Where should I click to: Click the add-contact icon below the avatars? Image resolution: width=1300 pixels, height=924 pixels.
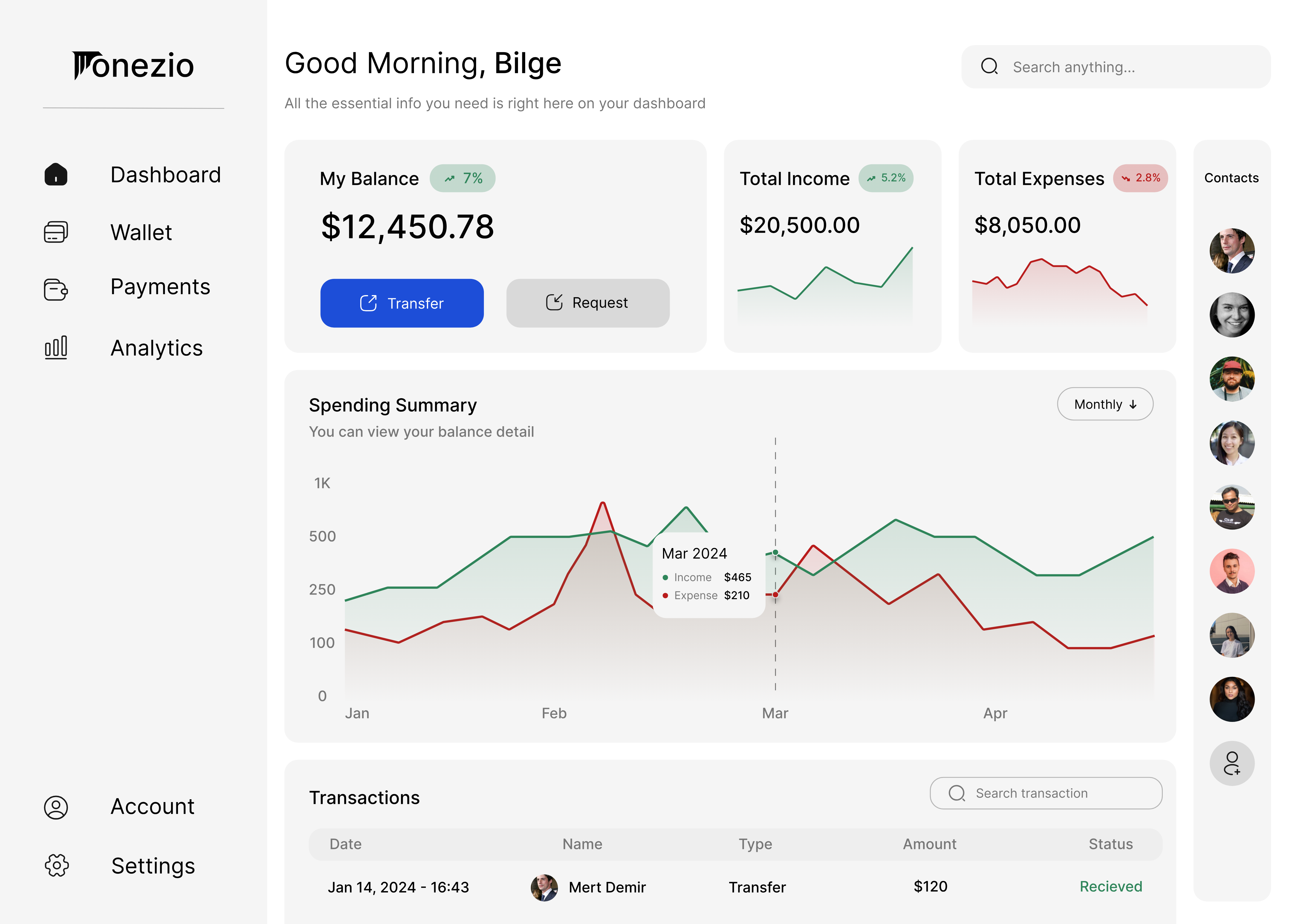[1232, 763]
